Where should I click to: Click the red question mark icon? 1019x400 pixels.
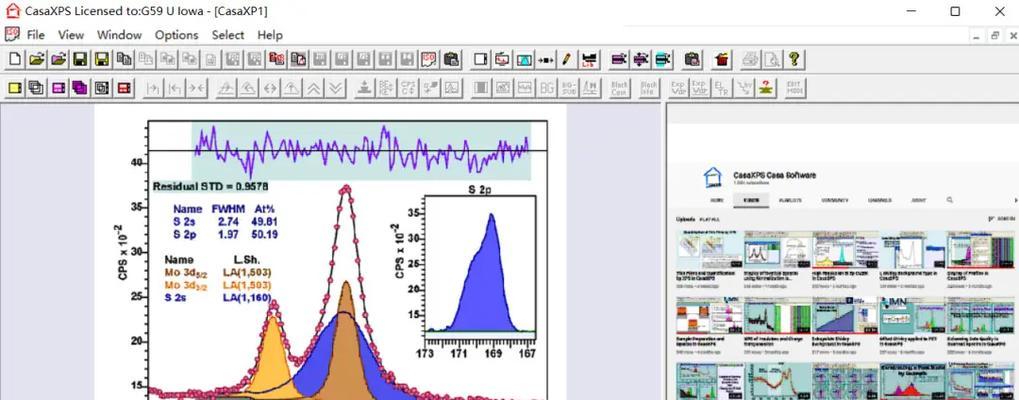tap(768, 88)
